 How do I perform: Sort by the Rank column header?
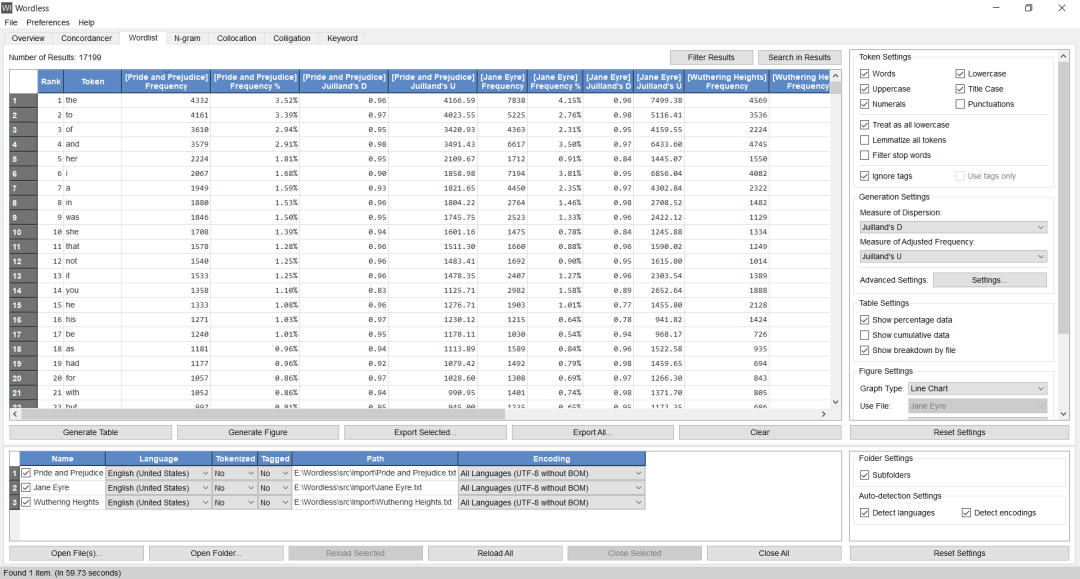coord(50,81)
